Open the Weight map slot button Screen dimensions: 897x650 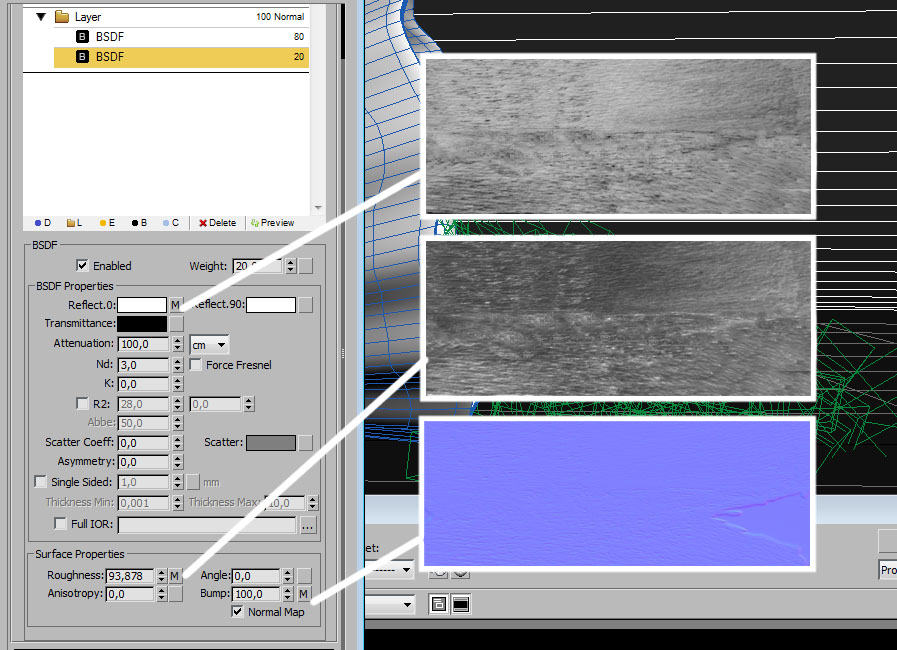click(x=306, y=266)
